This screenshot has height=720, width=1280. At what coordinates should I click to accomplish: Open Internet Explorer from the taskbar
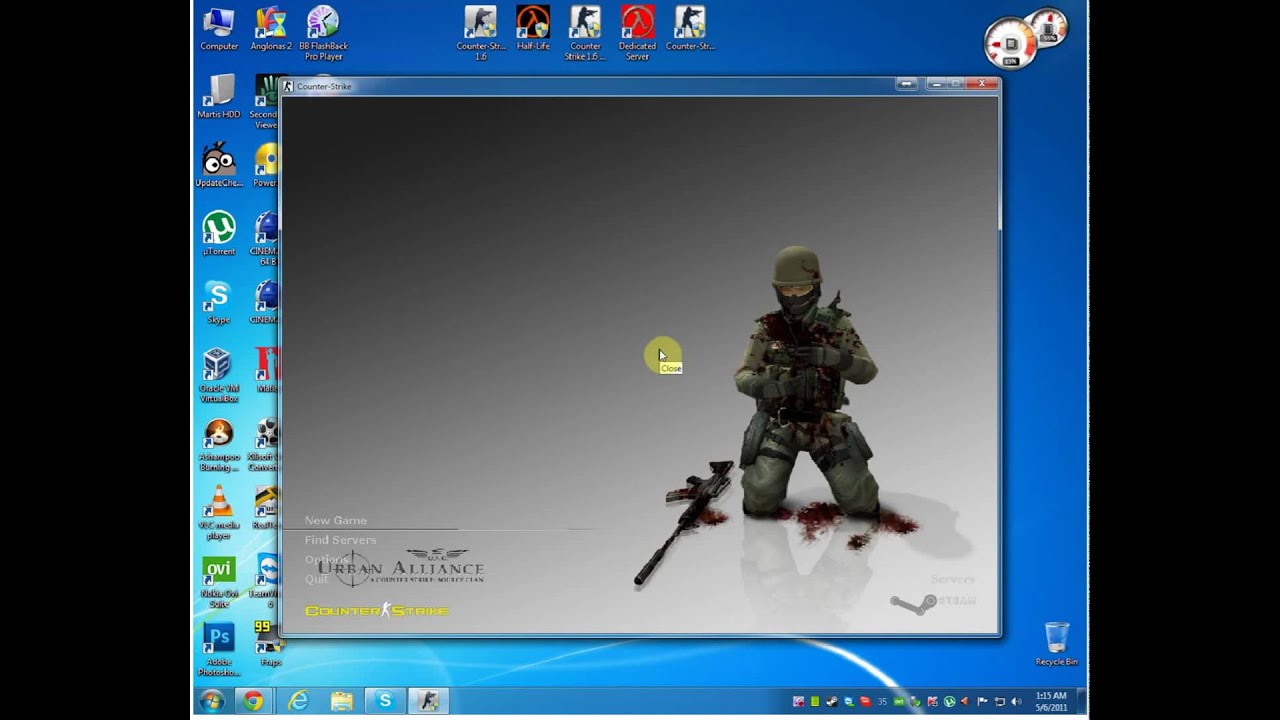tap(298, 701)
